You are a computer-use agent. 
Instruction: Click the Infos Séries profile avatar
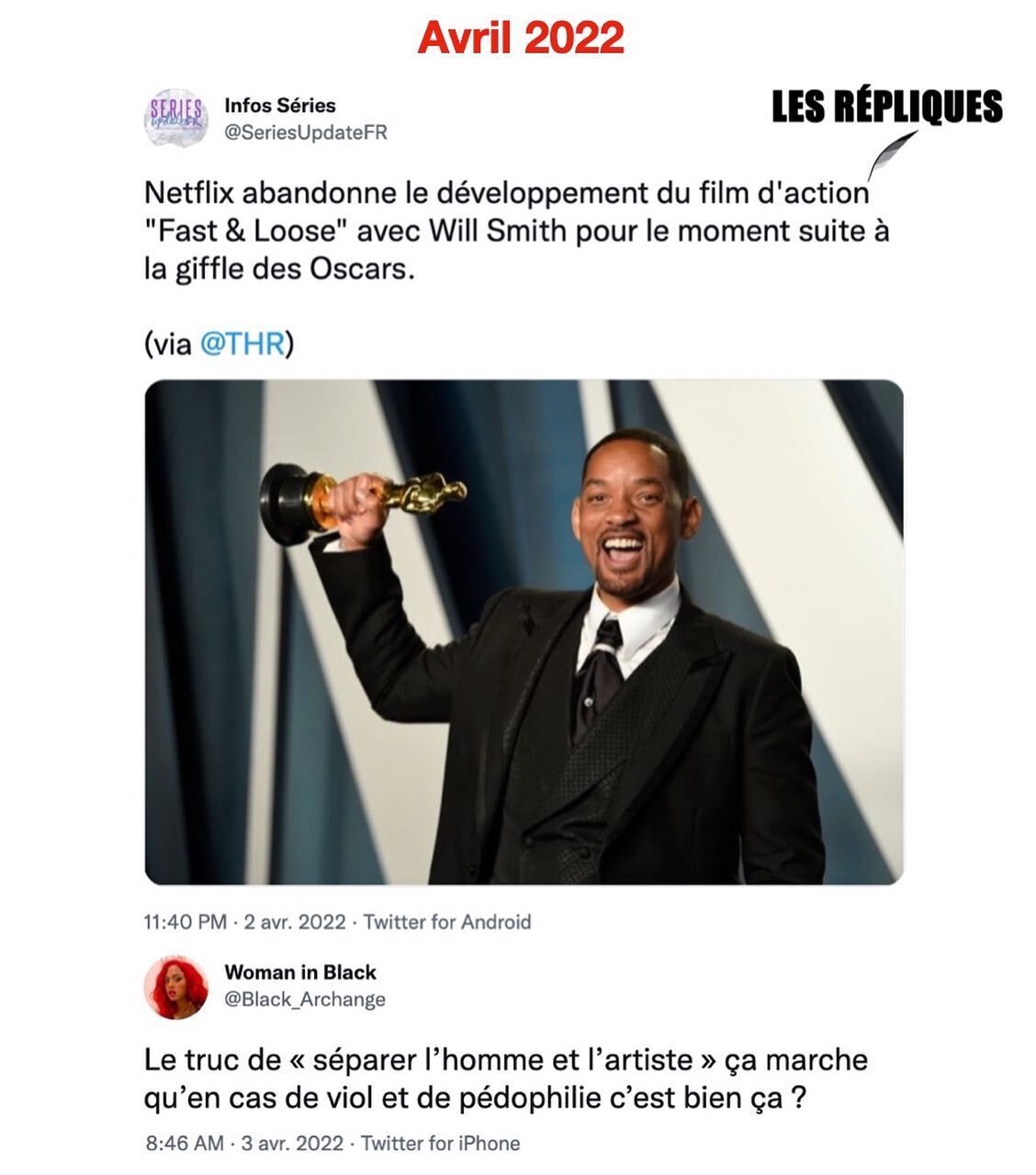click(x=176, y=119)
